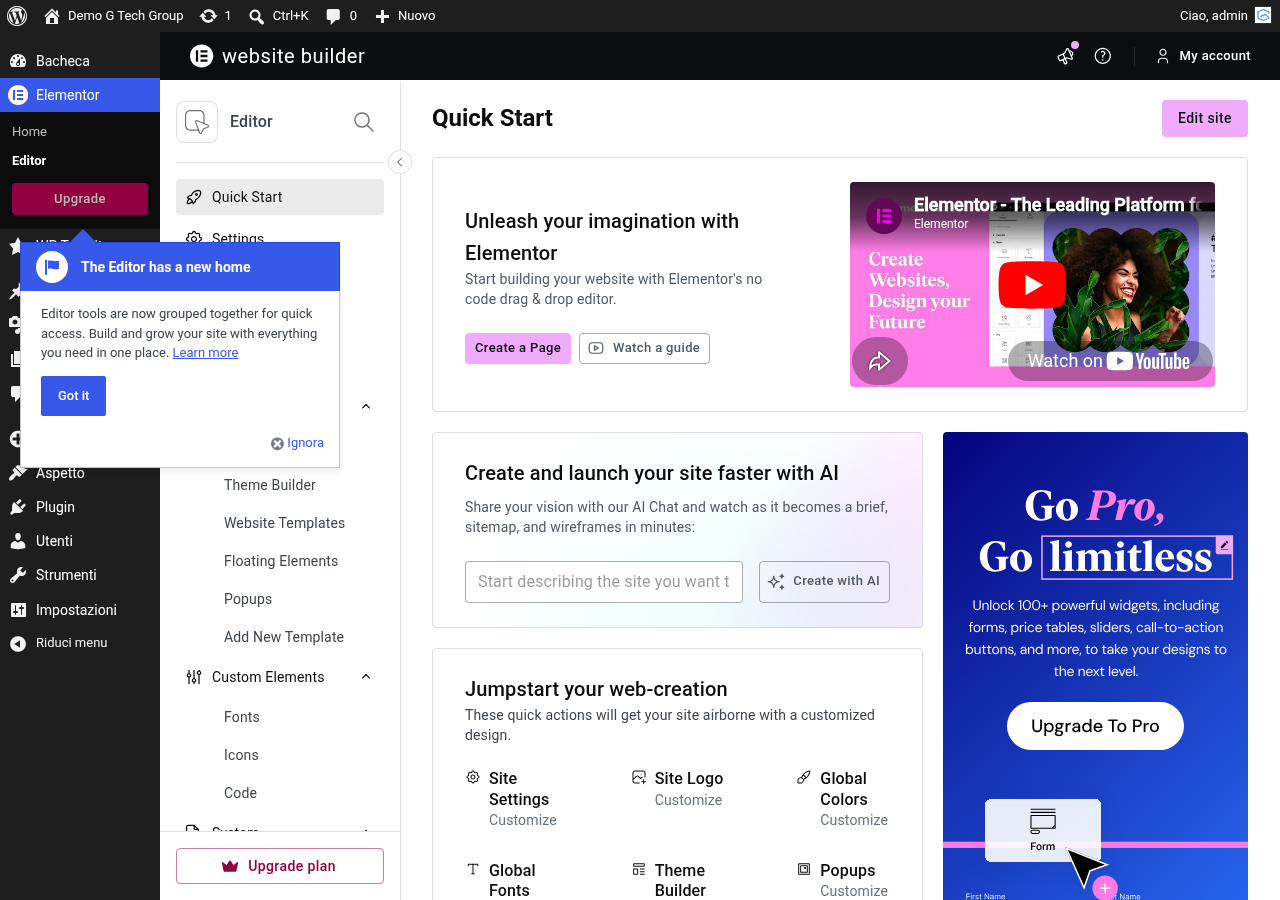The width and height of the screenshot is (1280, 900).
Task: Open Site Logo quick action
Action: [x=677, y=788]
